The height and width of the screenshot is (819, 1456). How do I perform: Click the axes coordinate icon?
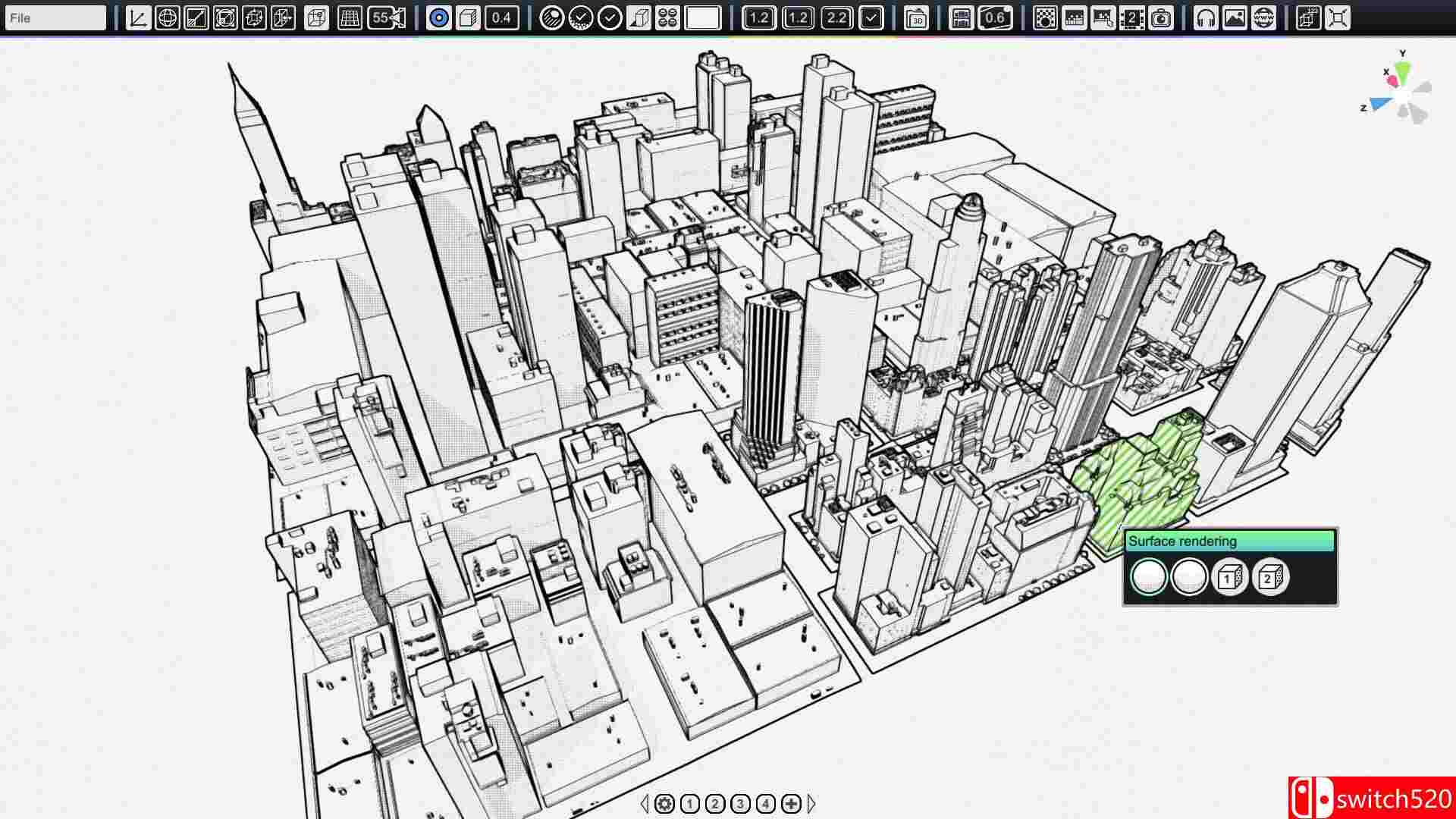click(138, 17)
